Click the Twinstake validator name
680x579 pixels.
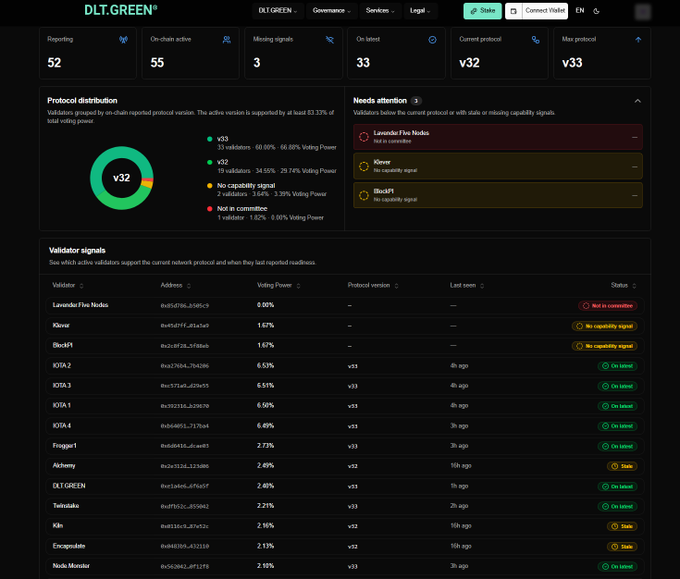click(66, 506)
